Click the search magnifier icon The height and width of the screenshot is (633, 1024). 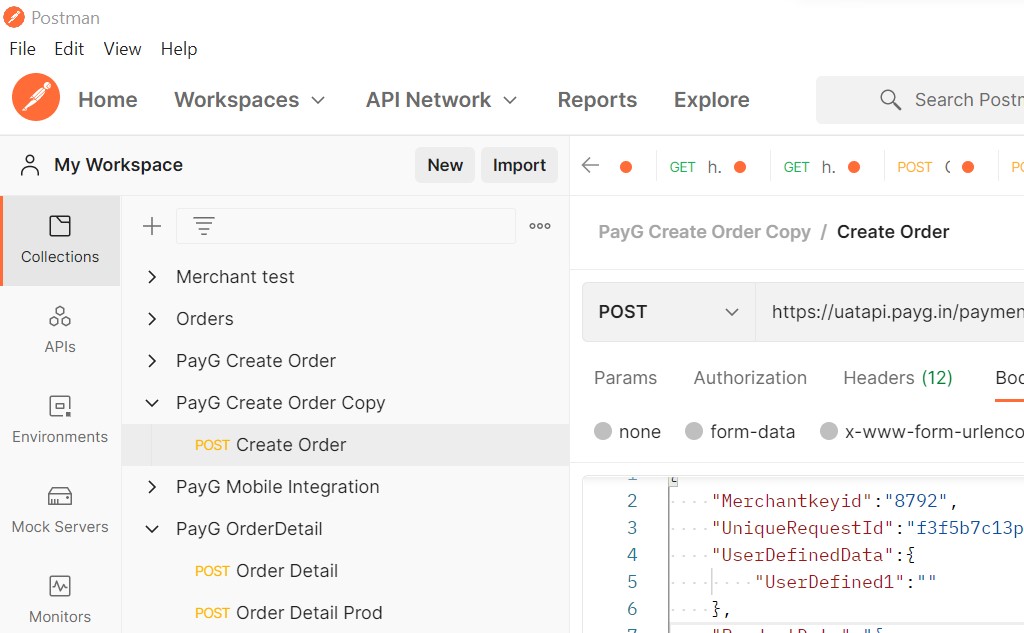pos(890,100)
